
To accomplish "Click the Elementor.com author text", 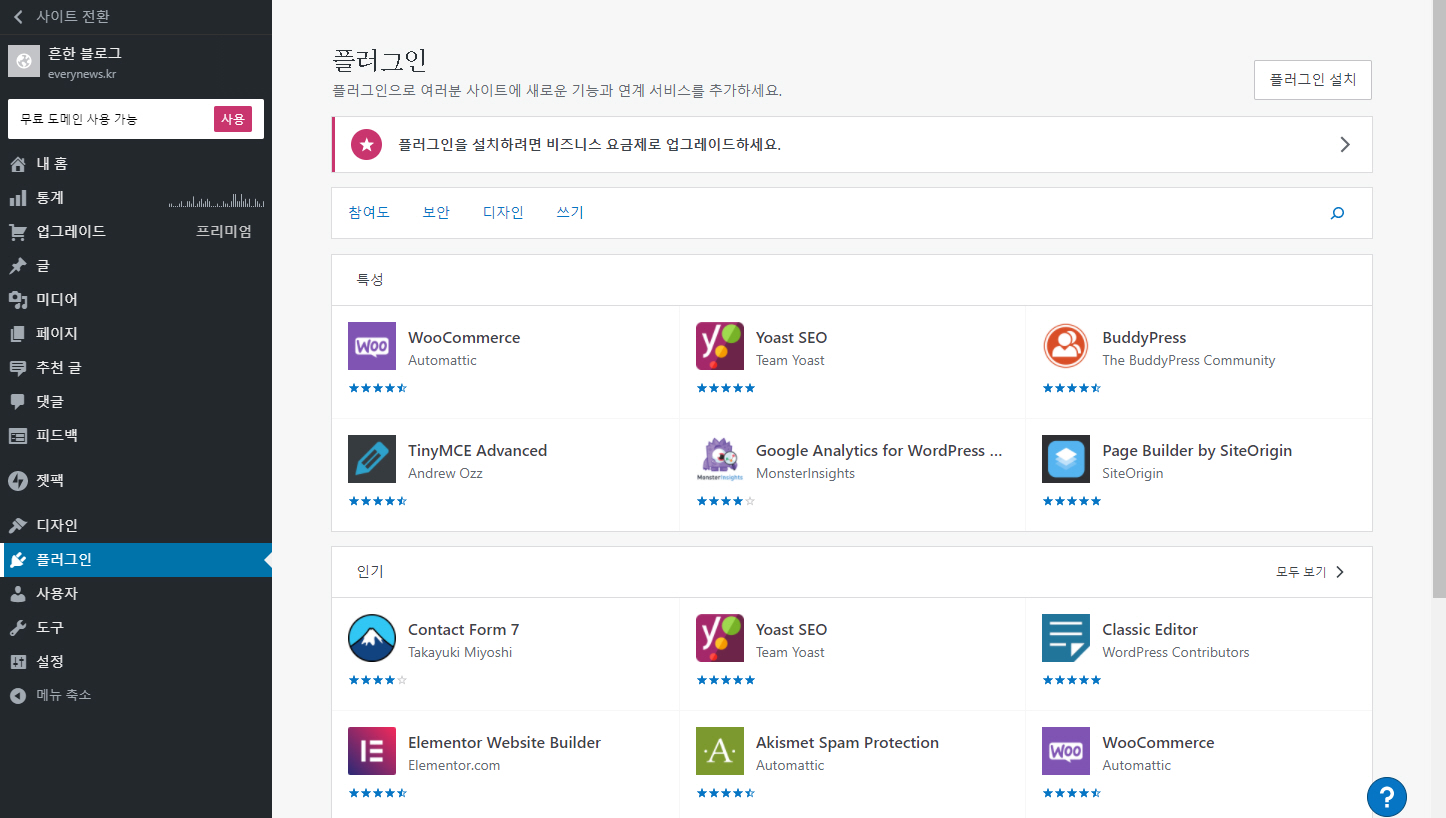I will point(454,766).
